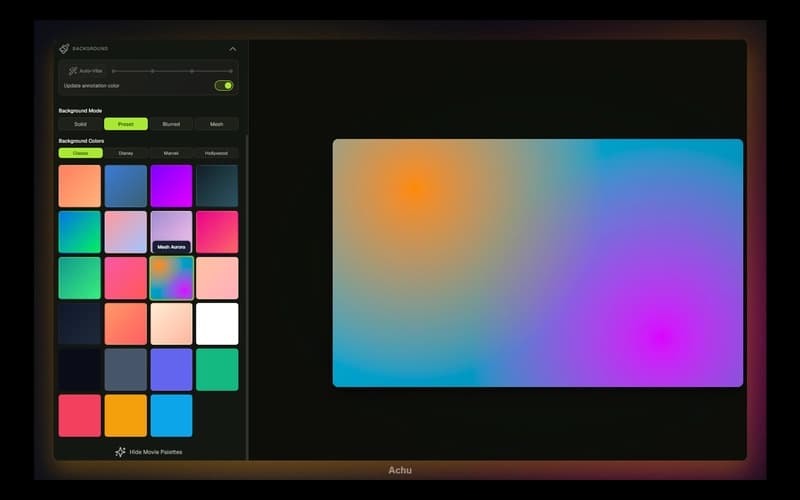
Task: Pick the sky blue solid swatch
Action: click(171, 416)
